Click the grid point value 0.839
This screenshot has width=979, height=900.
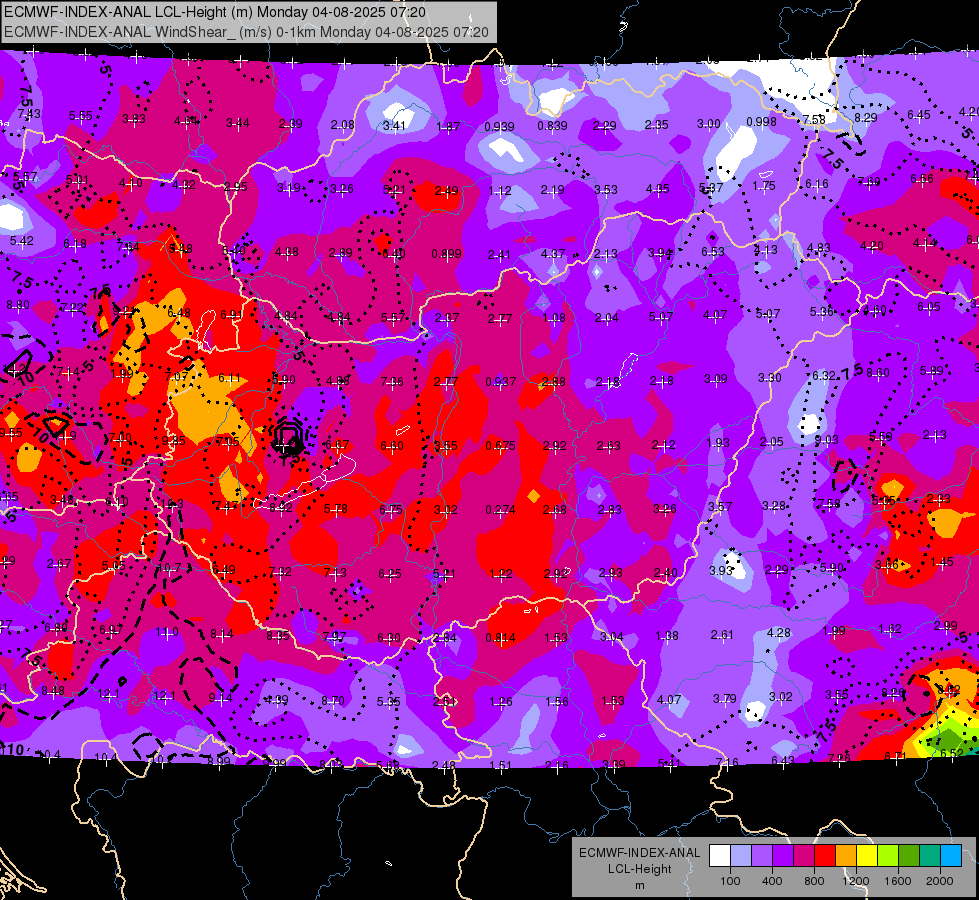[x=553, y=126]
